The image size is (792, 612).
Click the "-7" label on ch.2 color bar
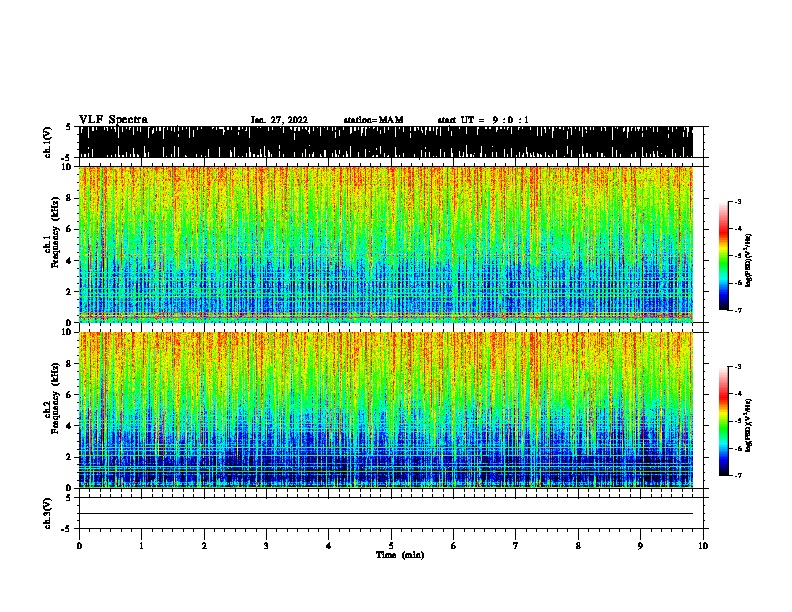click(737, 475)
